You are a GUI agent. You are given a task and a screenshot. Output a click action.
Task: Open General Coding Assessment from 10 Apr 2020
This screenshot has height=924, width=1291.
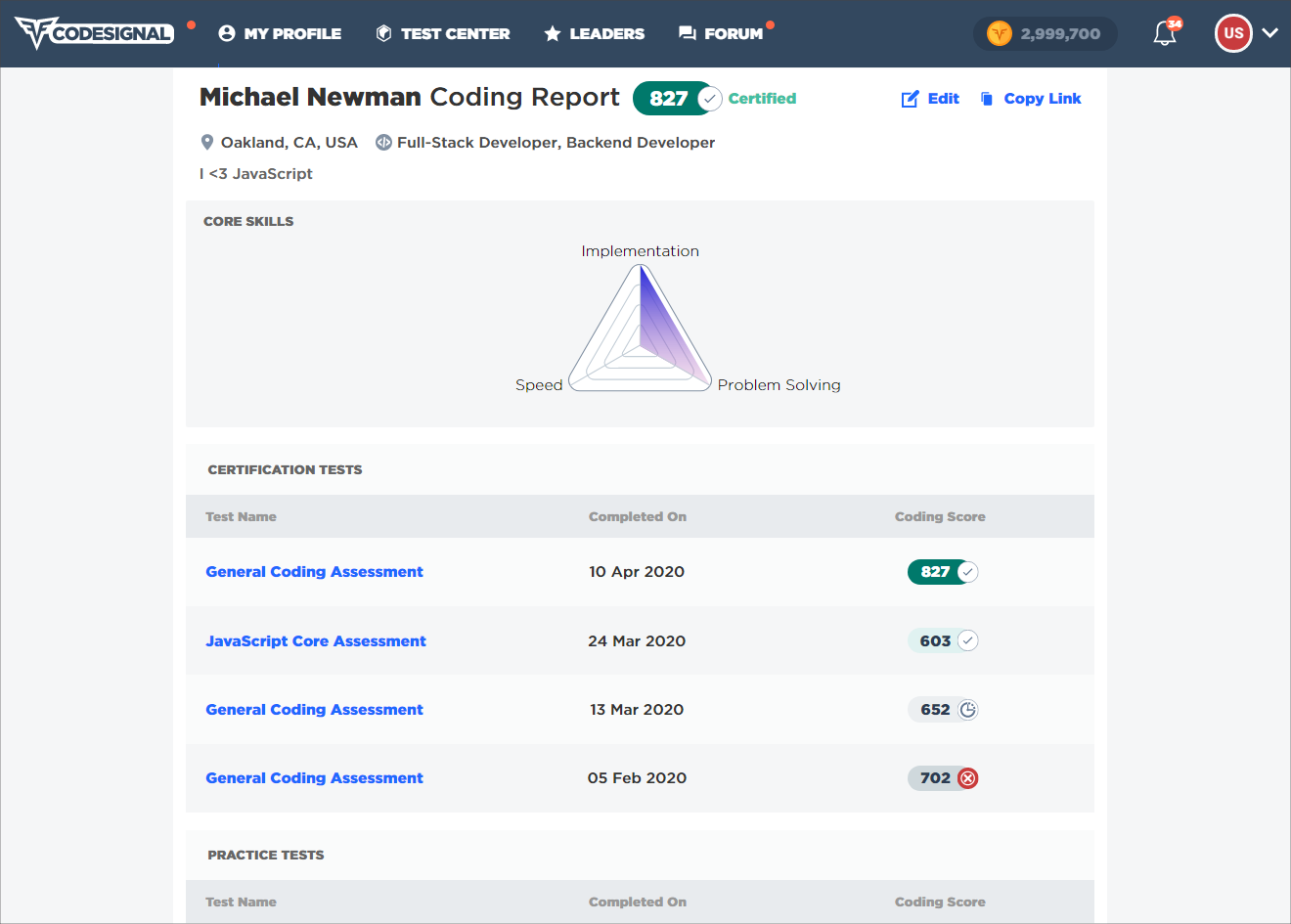(x=314, y=572)
